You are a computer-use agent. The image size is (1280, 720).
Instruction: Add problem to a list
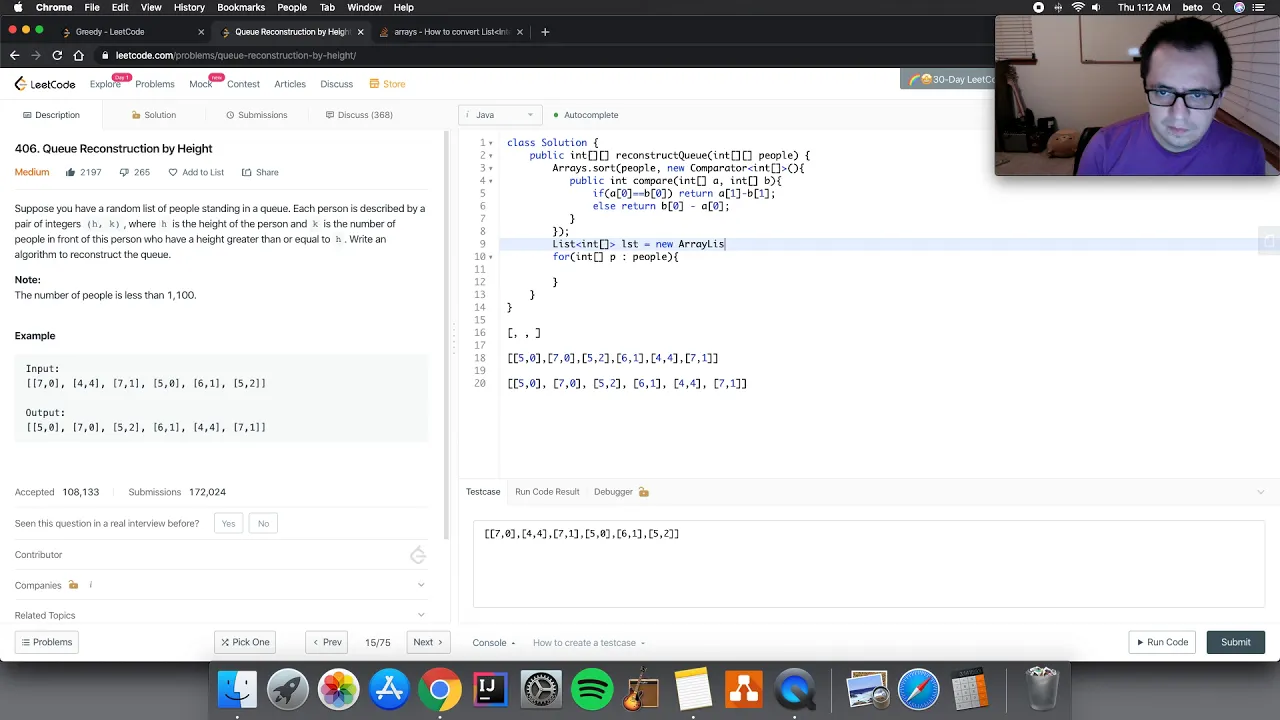196,172
